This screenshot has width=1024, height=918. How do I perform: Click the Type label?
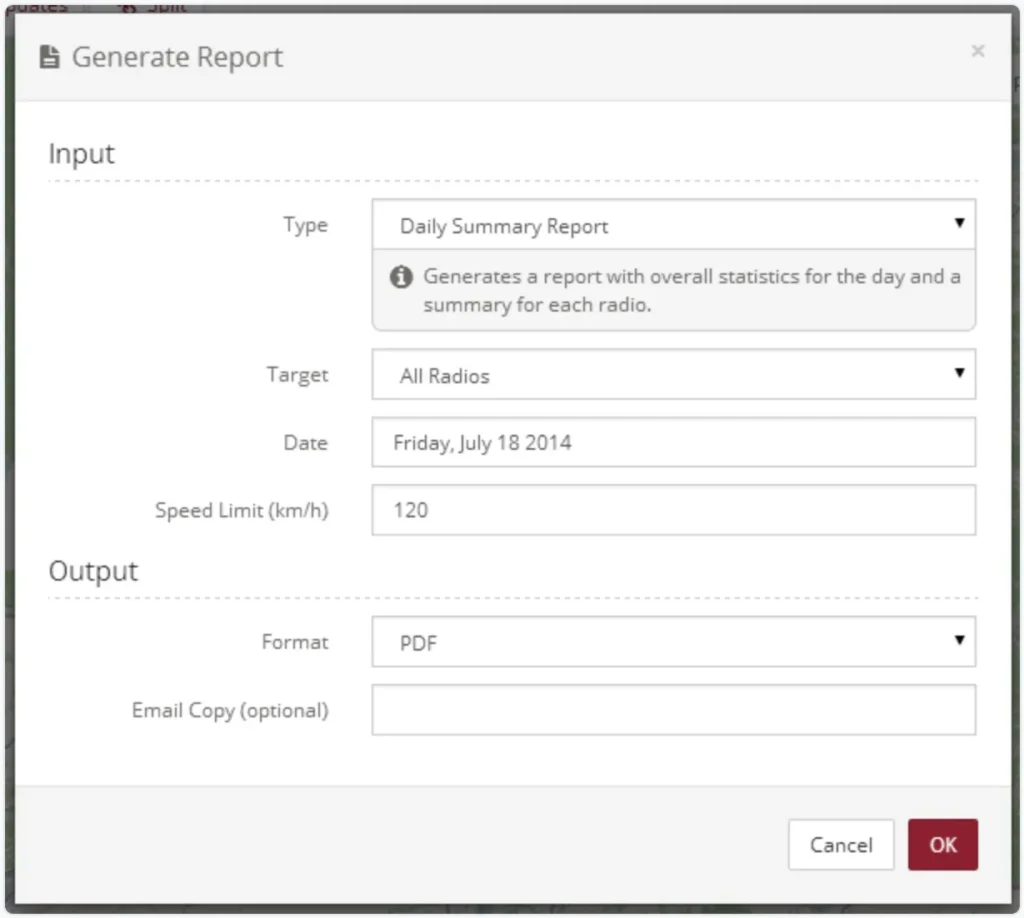306,225
